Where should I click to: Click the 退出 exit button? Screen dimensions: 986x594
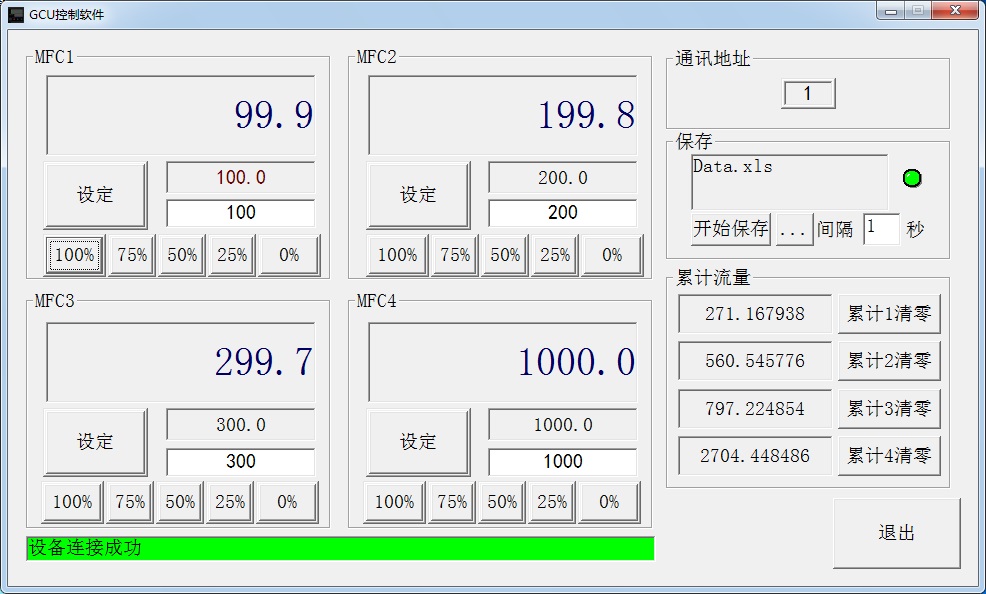tap(896, 533)
